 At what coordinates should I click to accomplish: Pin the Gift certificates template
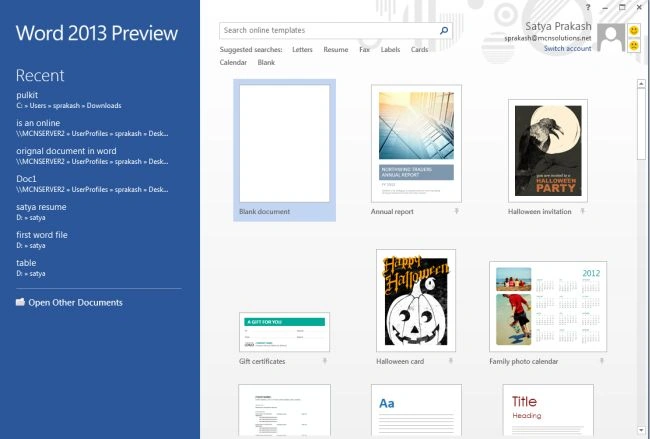pos(325,361)
